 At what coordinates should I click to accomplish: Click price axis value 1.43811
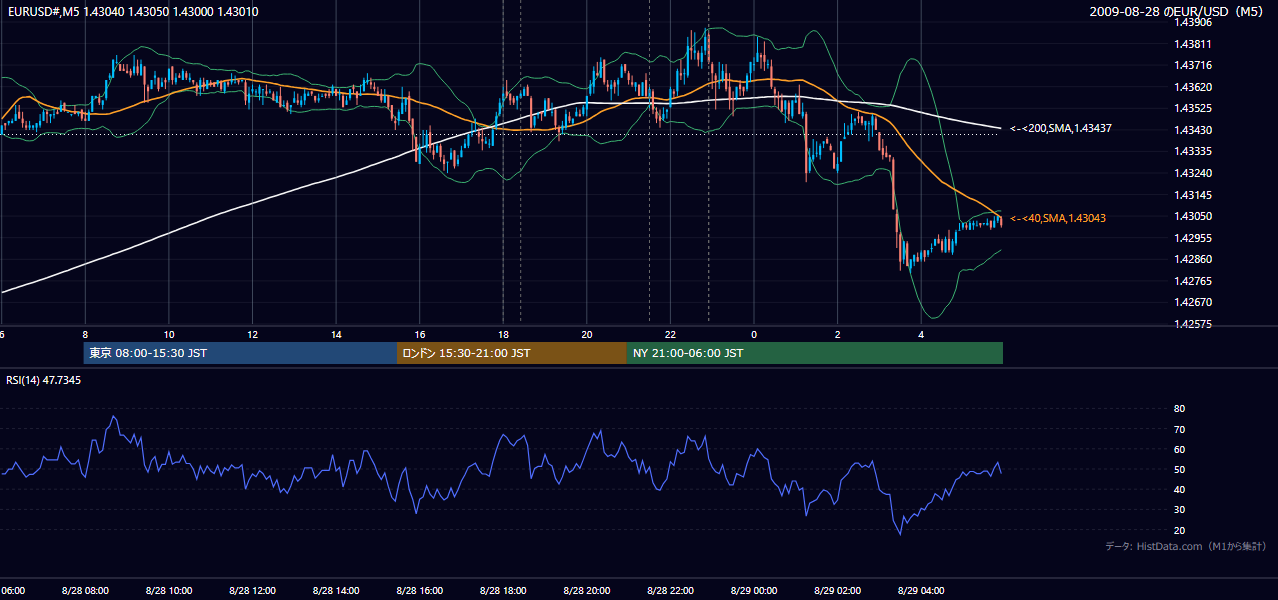pos(1192,44)
